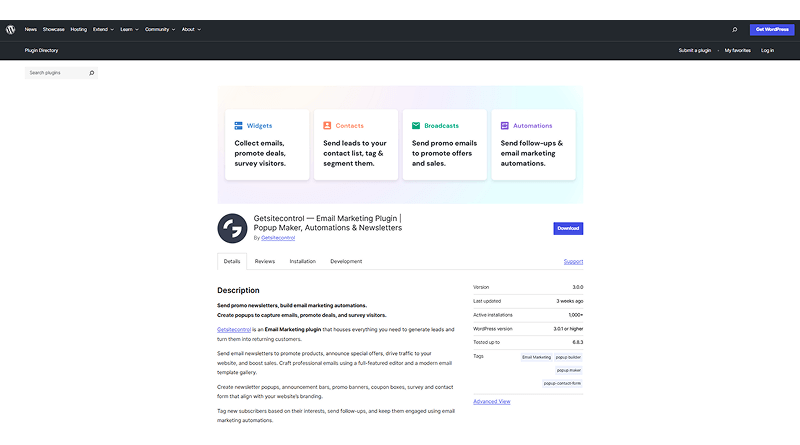The width and height of the screenshot is (800, 445).
Task: Click the plugin title text
Action: [328, 223]
